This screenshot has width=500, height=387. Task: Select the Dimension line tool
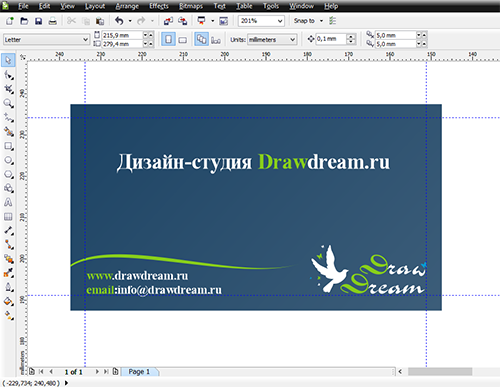coord(8,231)
